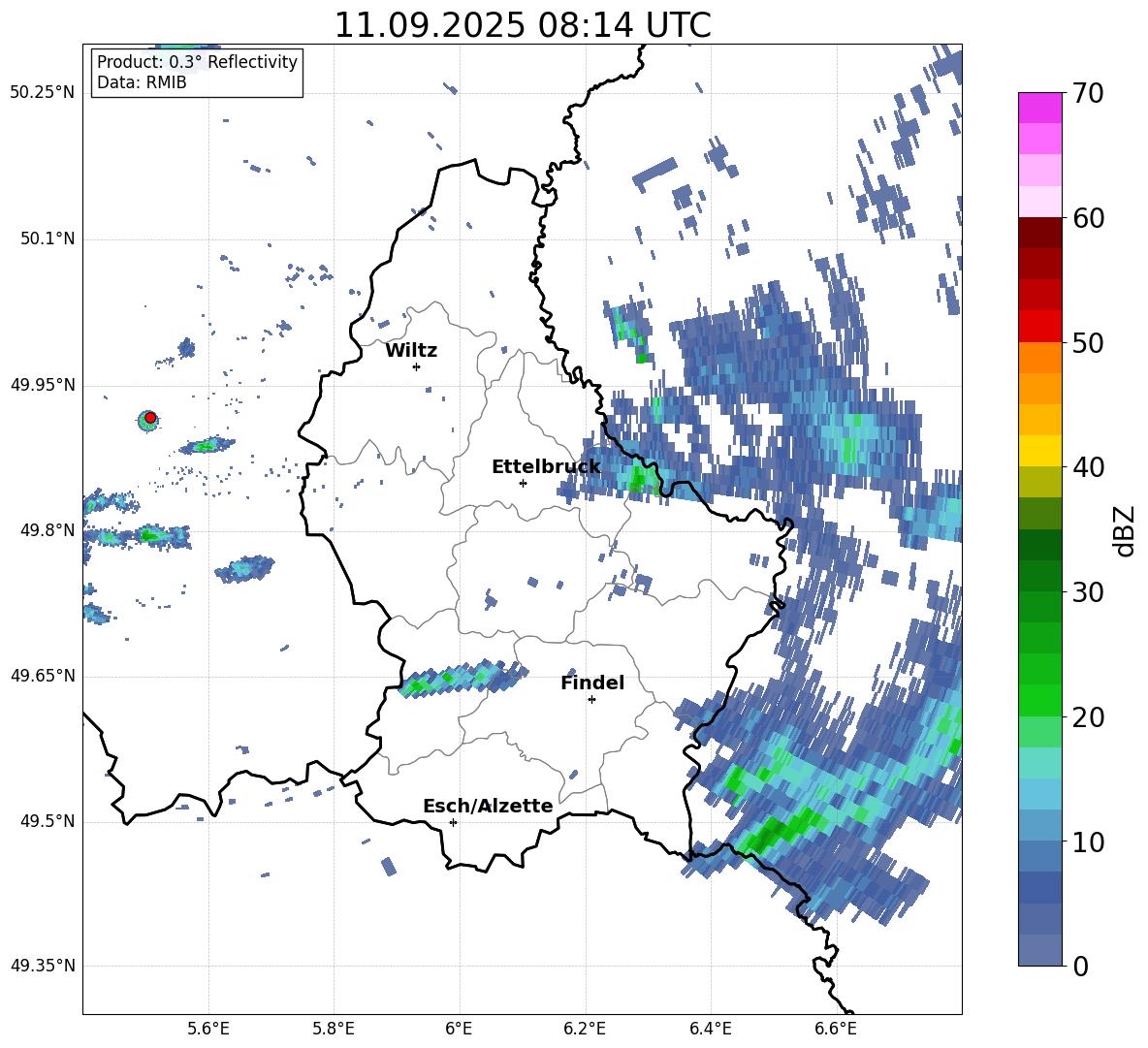Select the Findel station label
Viewport: 1148px width, 1048px height.
coord(592,683)
